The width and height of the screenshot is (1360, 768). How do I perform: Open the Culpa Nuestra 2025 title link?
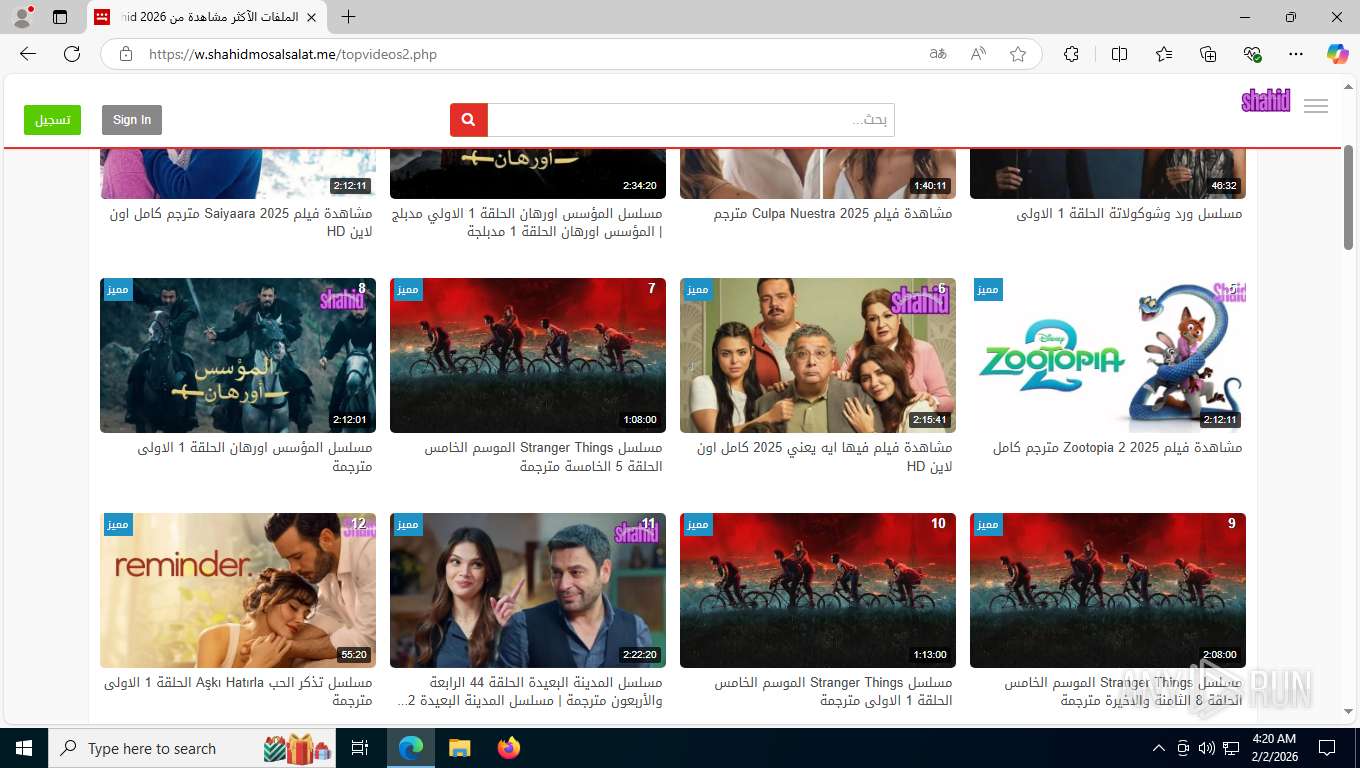point(833,214)
